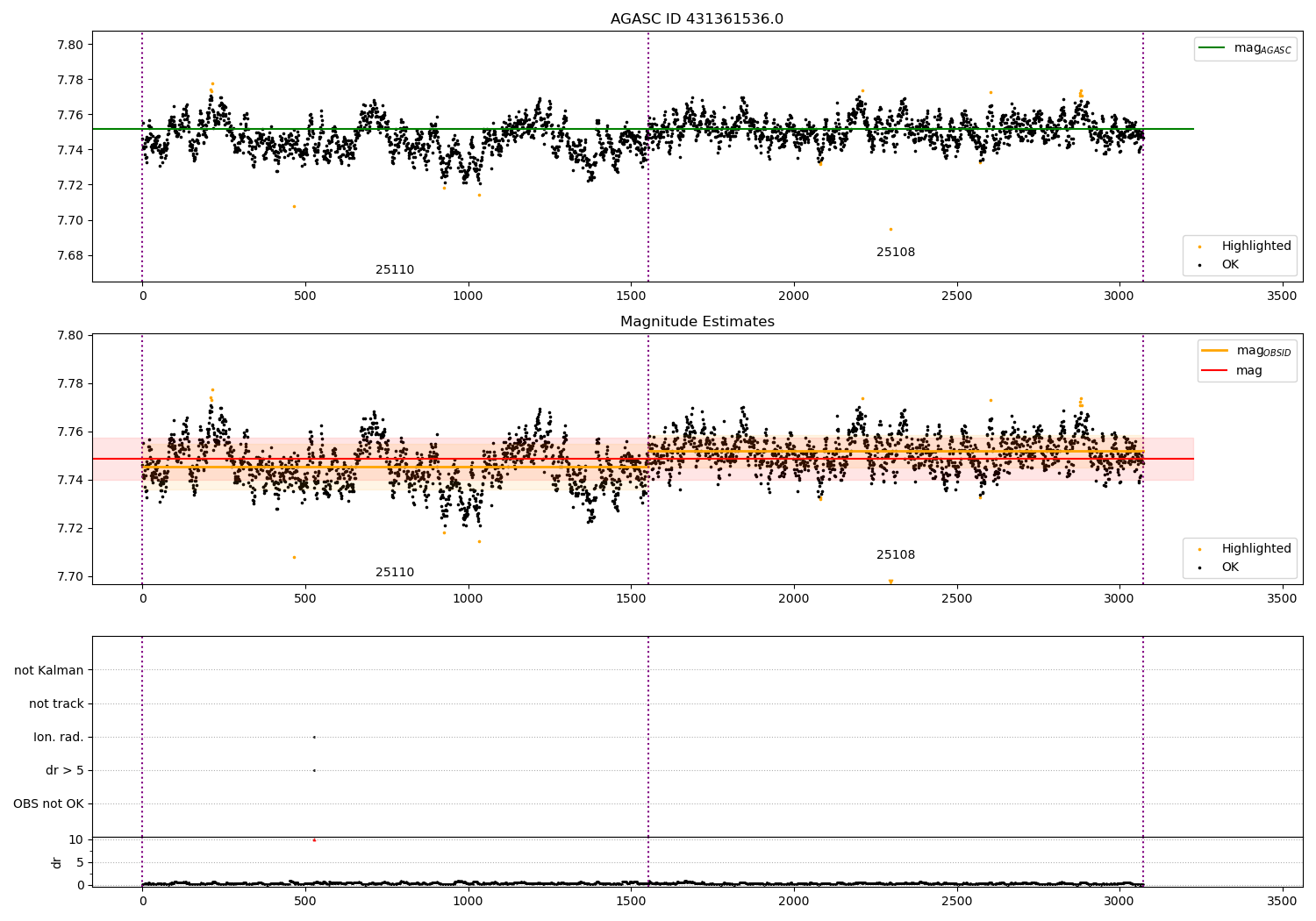
Task: Click the red dr spike marker near 10
Action: click(x=314, y=839)
